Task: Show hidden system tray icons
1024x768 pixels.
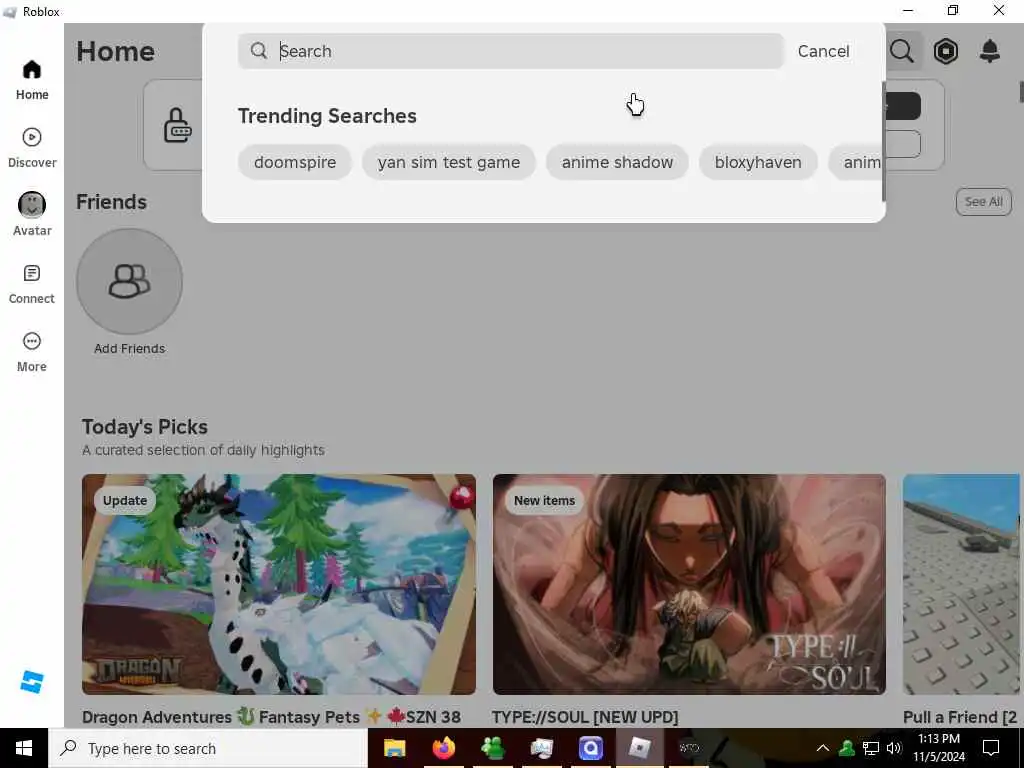Action: (823, 748)
